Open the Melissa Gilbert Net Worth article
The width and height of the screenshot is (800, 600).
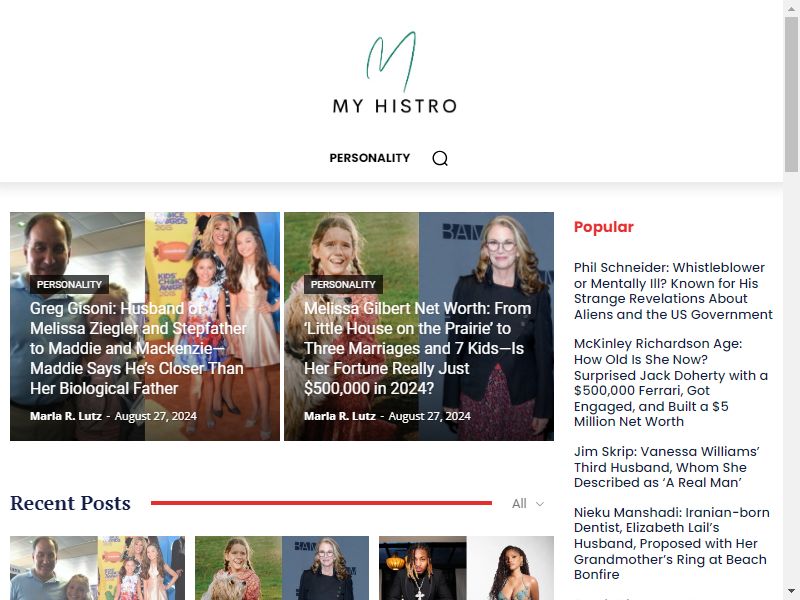[x=417, y=348]
